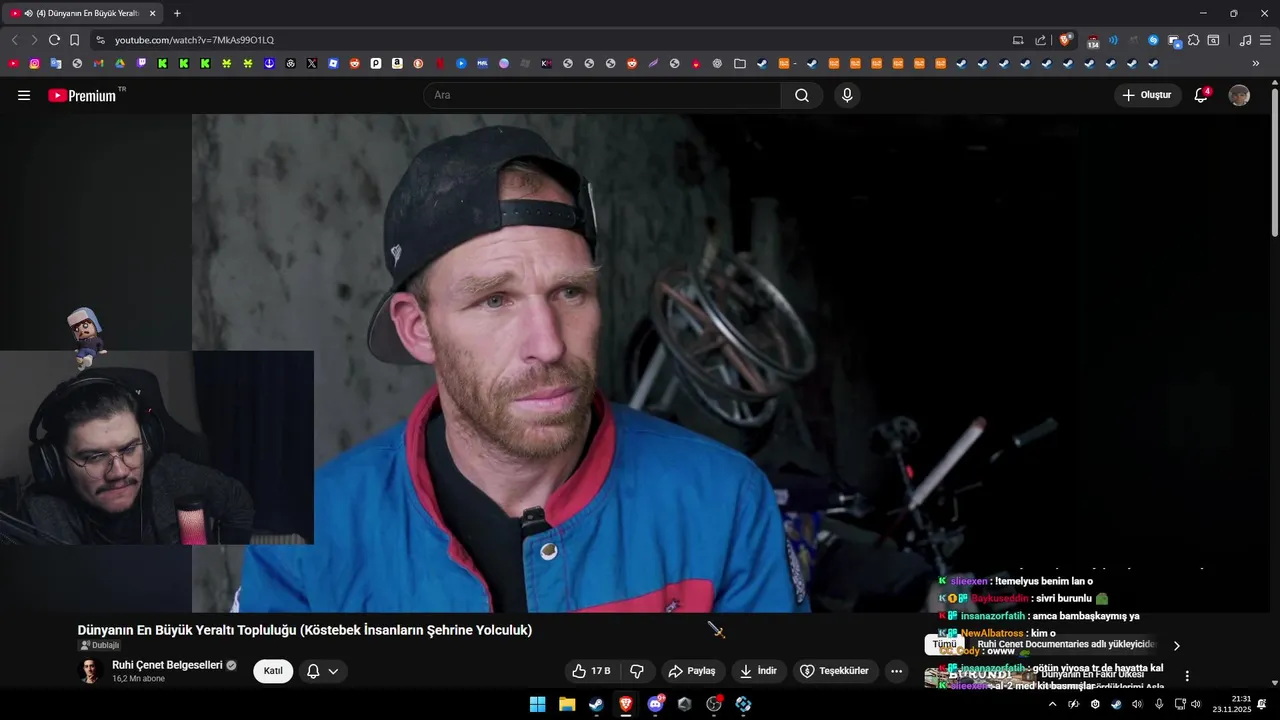Image resolution: width=1280 pixels, height=720 pixels.
Task: Open the Instagram bookmark
Action: point(35,63)
